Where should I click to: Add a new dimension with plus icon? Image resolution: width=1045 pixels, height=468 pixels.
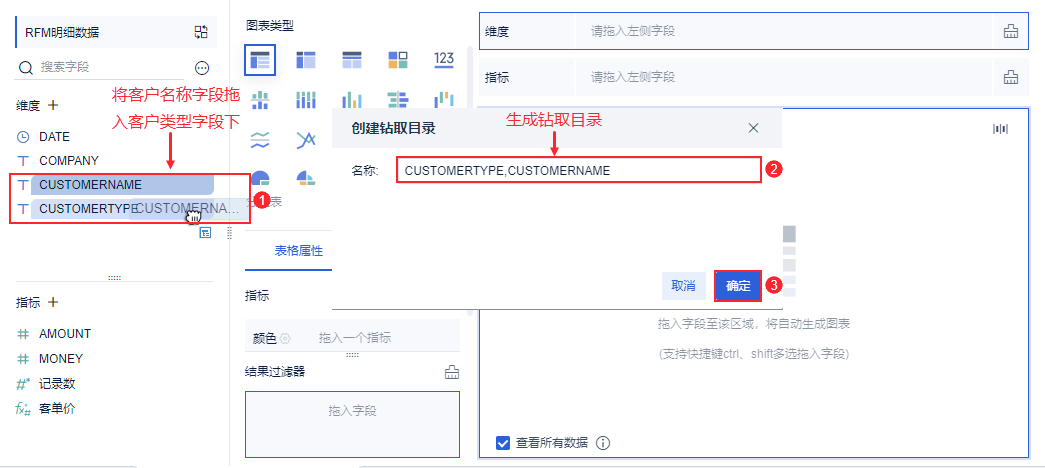pyautogui.click(x=53, y=105)
